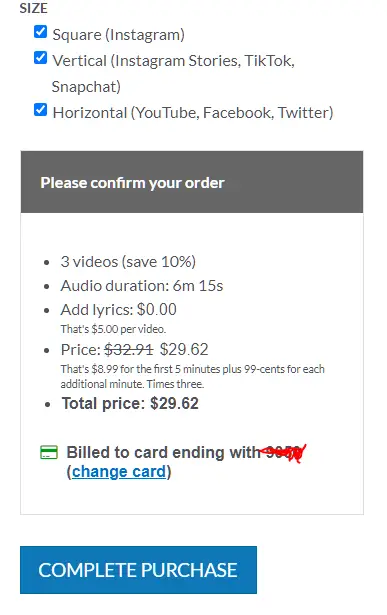This screenshot has height=615, width=387.
Task: Click the discounted $29.62 price
Action: (184, 349)
